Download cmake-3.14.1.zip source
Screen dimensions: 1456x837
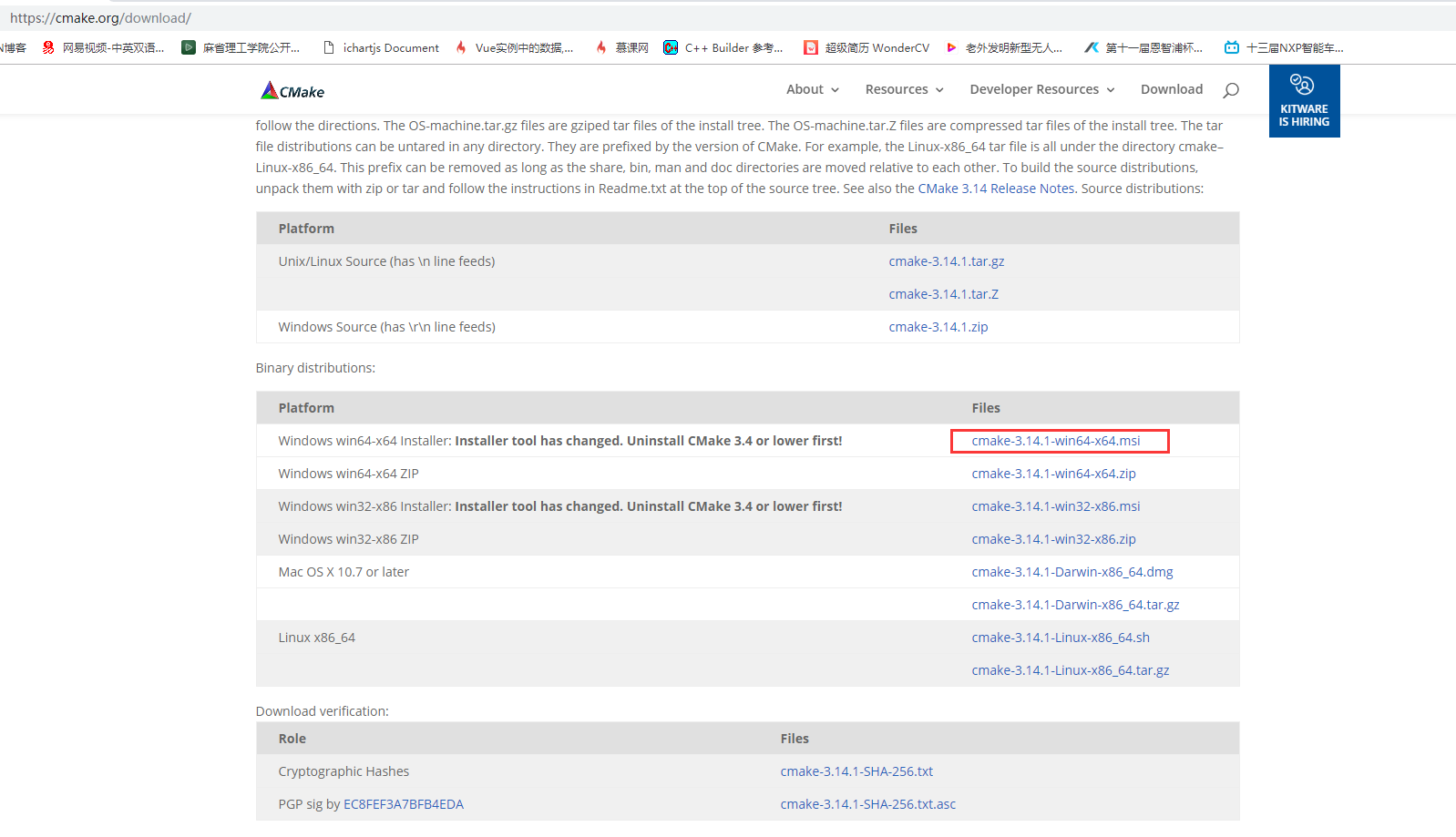pyautogui.click(x=938, y=327)
